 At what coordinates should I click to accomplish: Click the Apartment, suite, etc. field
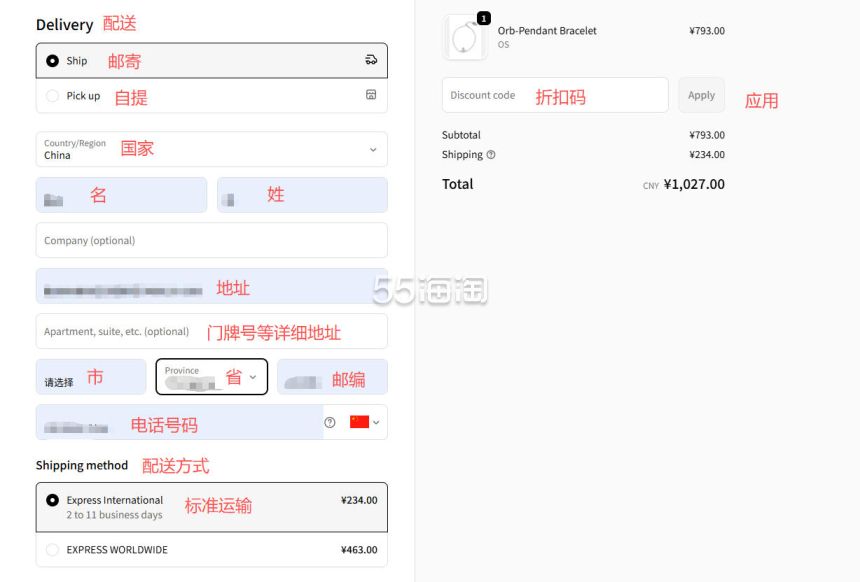point(211,332)
